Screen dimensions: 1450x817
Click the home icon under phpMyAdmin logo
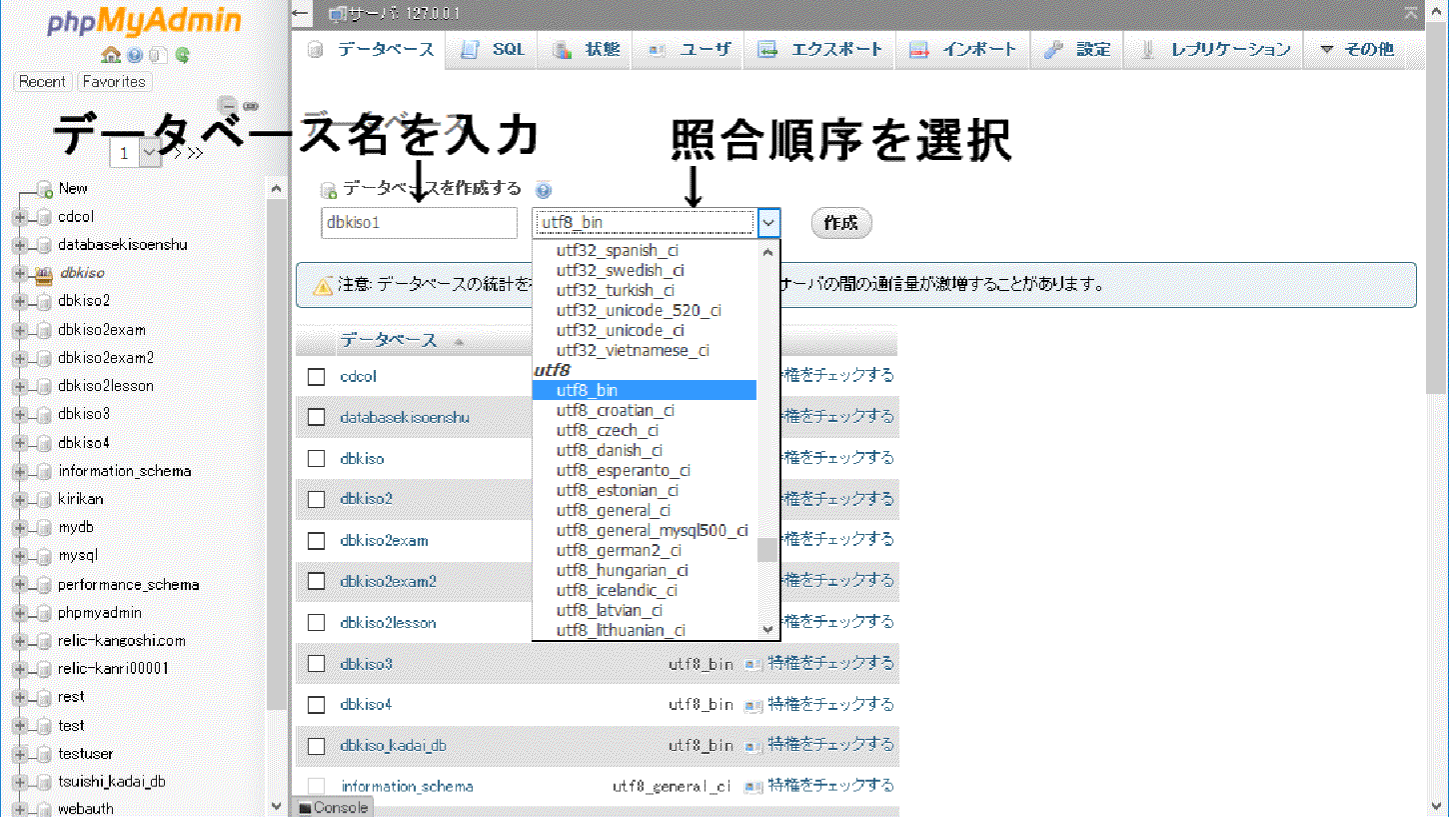110,56
